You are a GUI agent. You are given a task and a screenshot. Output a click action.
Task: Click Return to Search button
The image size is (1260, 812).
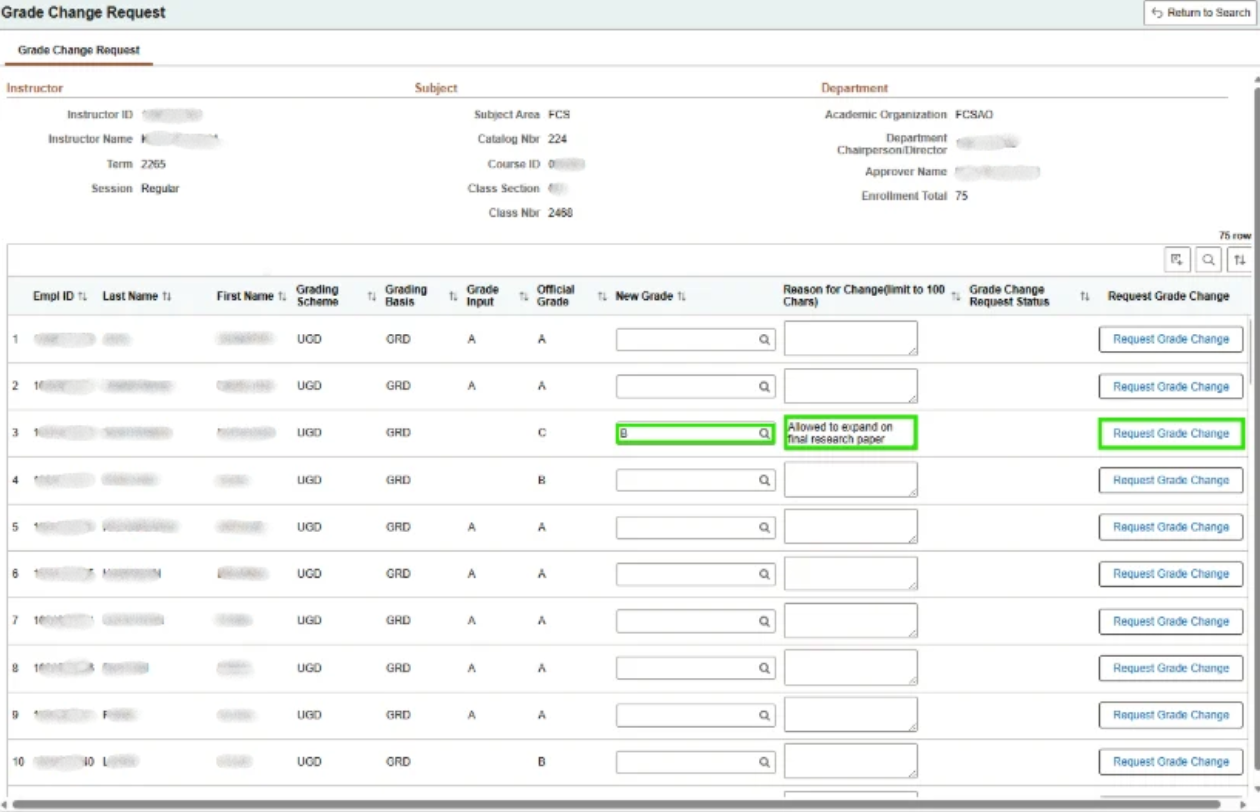tap(1200, 13)
